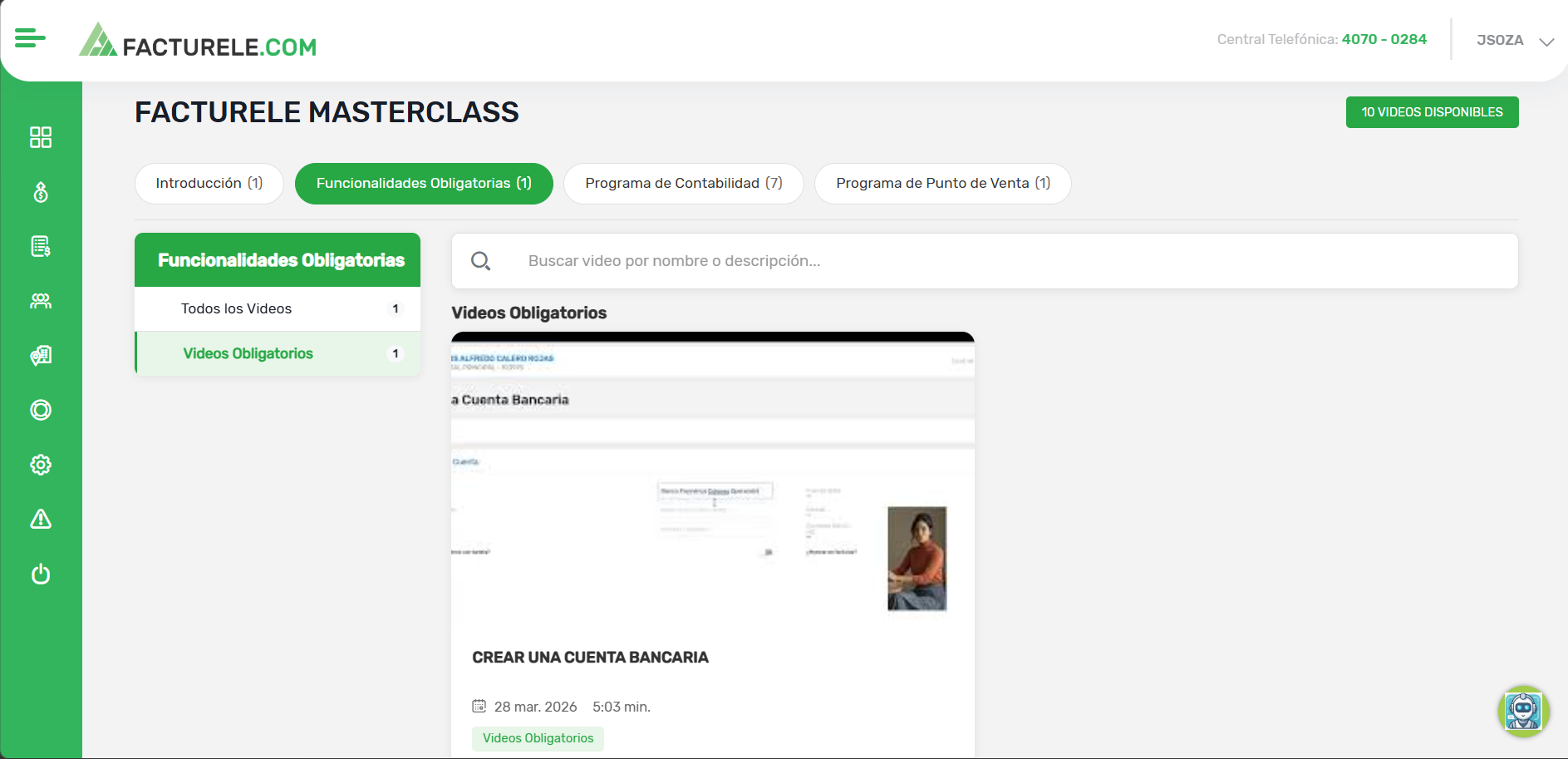Open the lifebuoy support icon in sidebar

click(41, 410)
